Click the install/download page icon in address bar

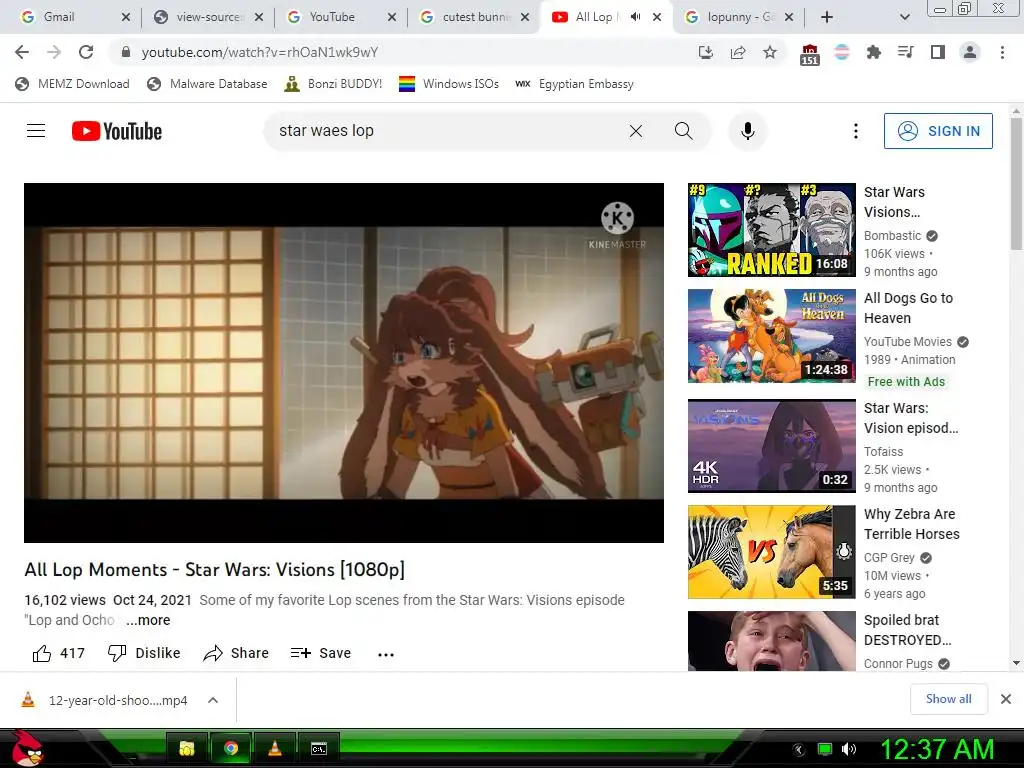(x=705, y=52)
